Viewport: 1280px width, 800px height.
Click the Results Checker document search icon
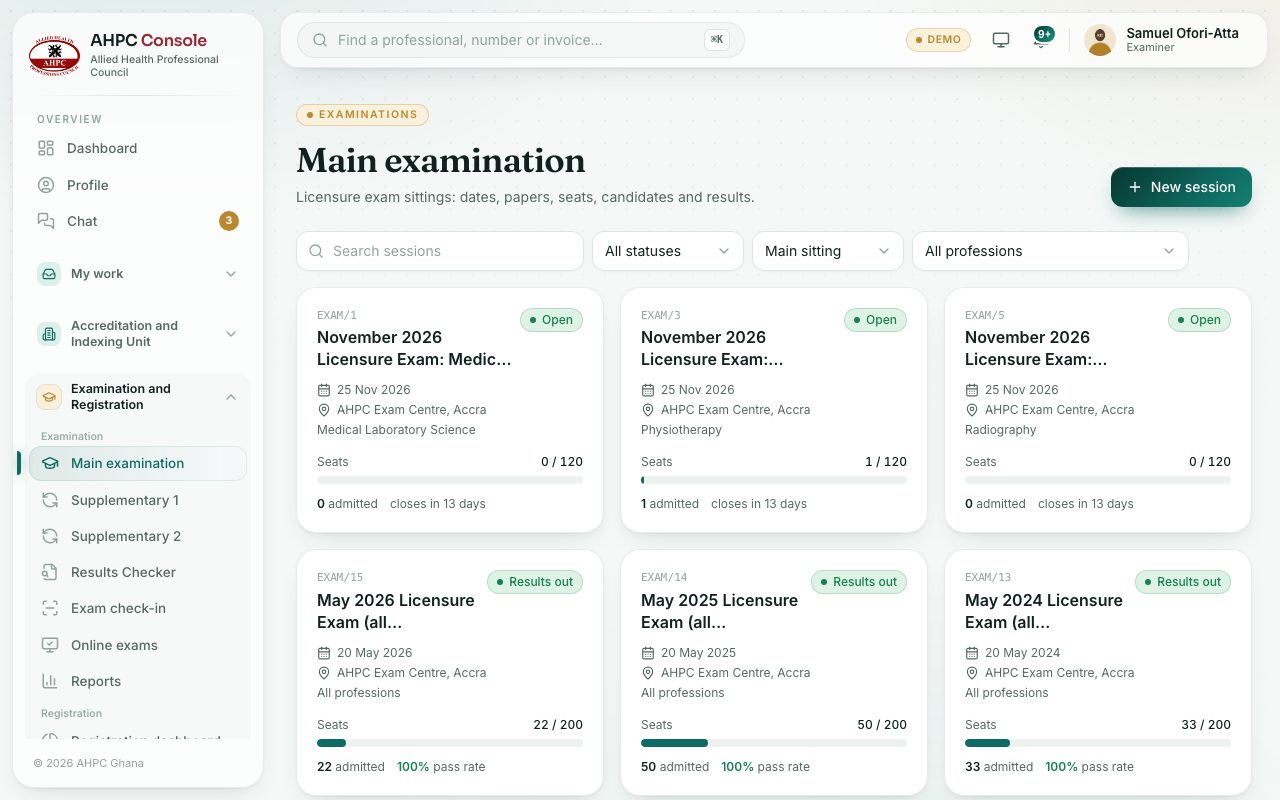click(50, 572)
